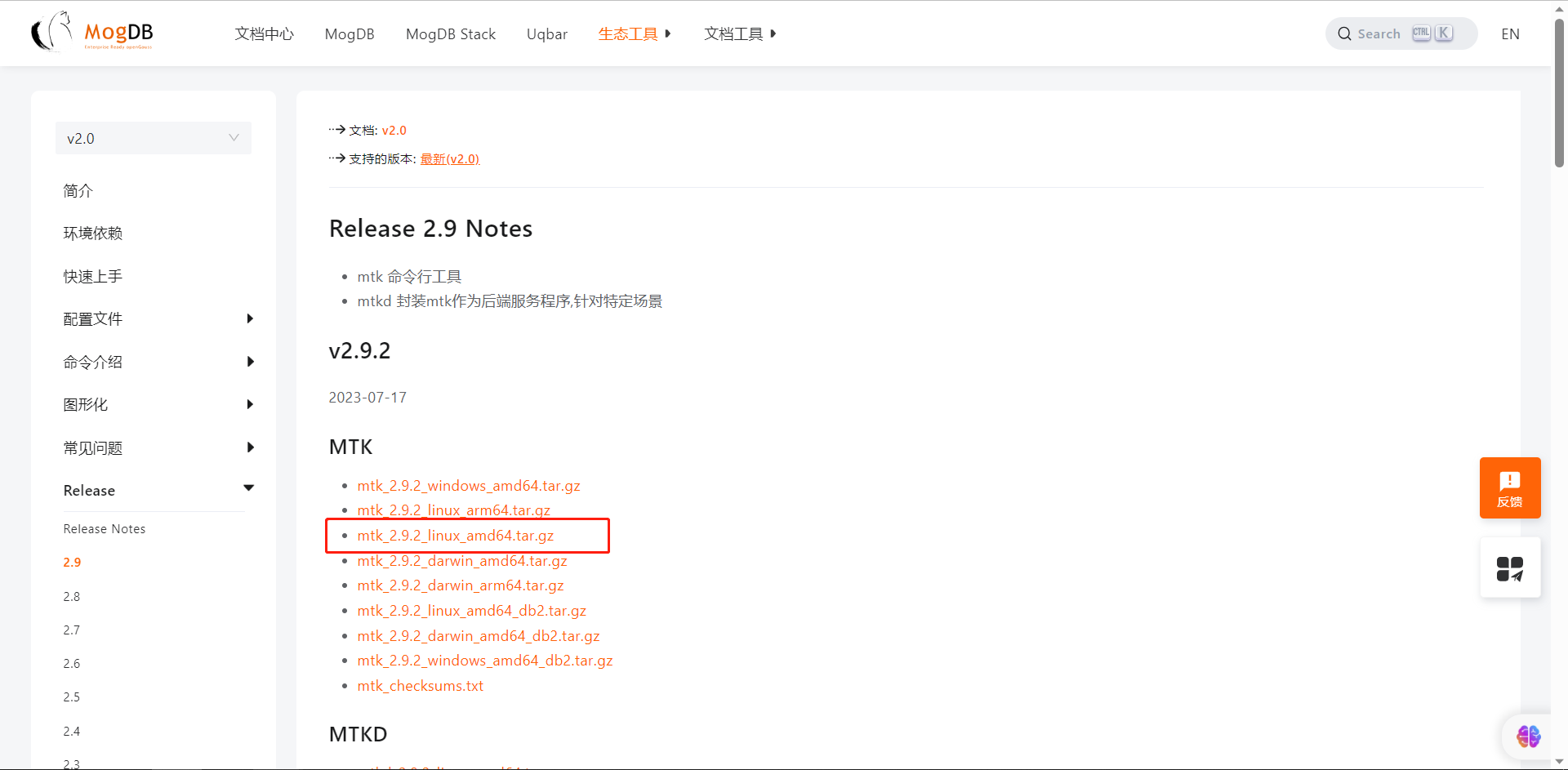Open MogDB in the top navigation
The height and width of the screenshot is (770, 1568).
click(350, 33)
